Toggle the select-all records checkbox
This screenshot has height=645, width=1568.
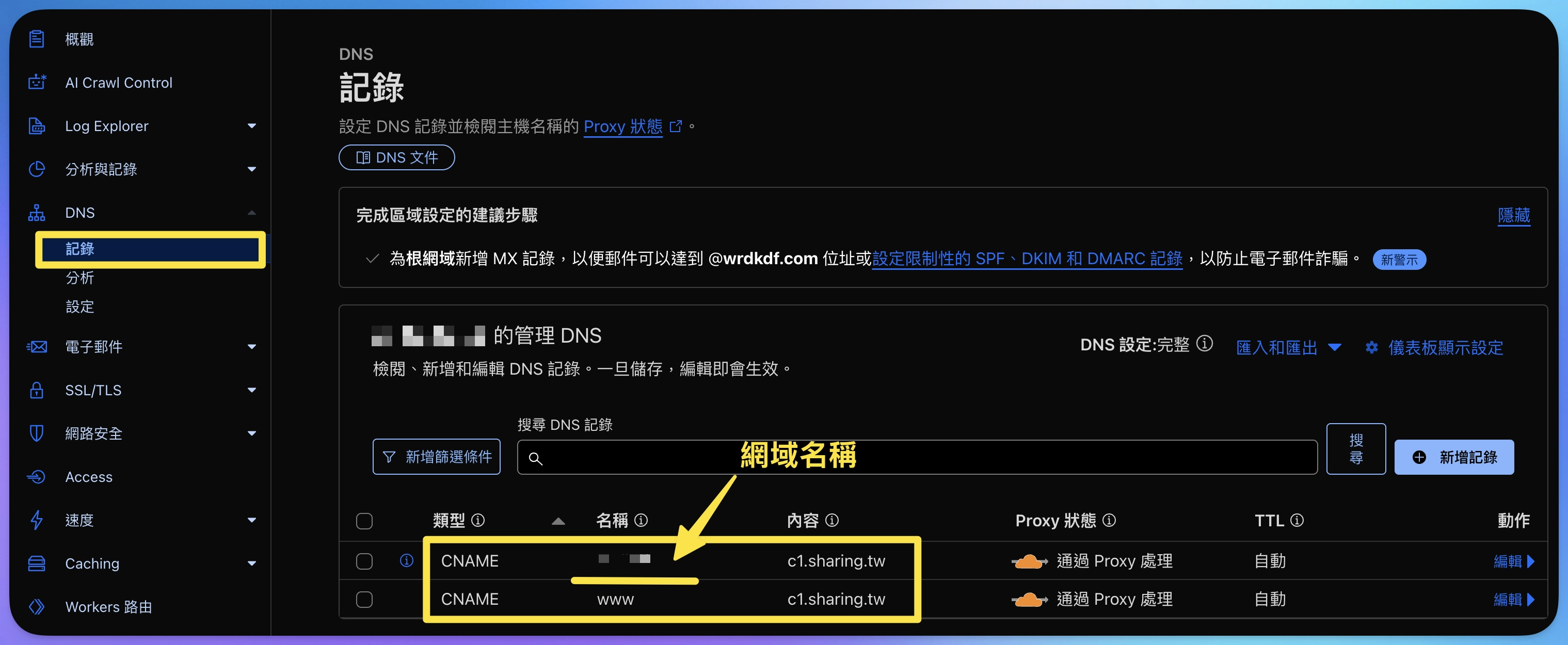point(364,521)
